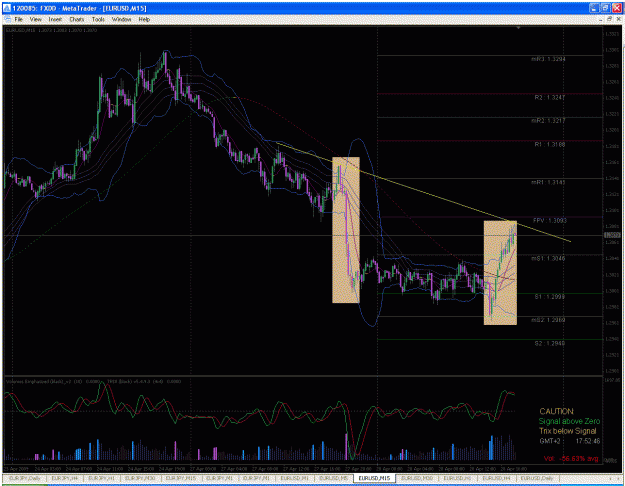625x486 pixels.
Task: Click the mR1 : 1.3141 pivot label
Action: [548, 182]
